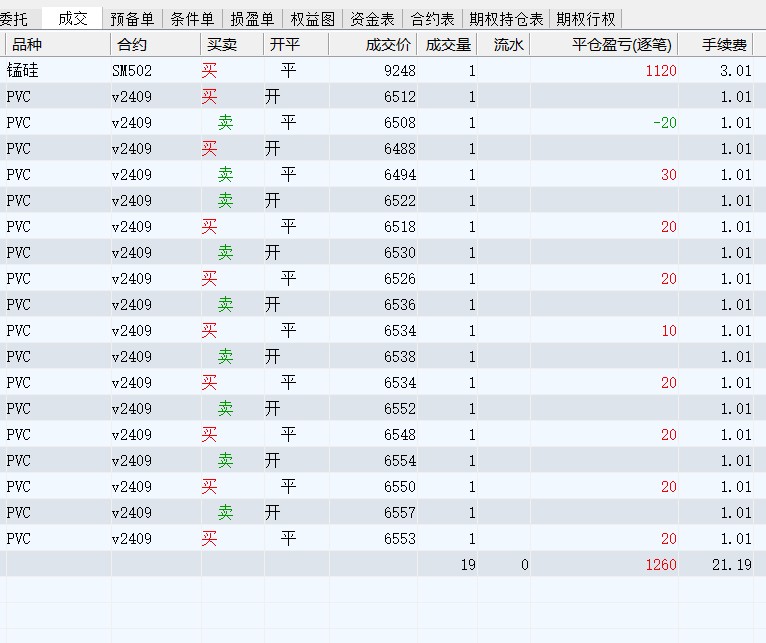
Task: Select the trade priced 6554
Action: tap(383, 460)
